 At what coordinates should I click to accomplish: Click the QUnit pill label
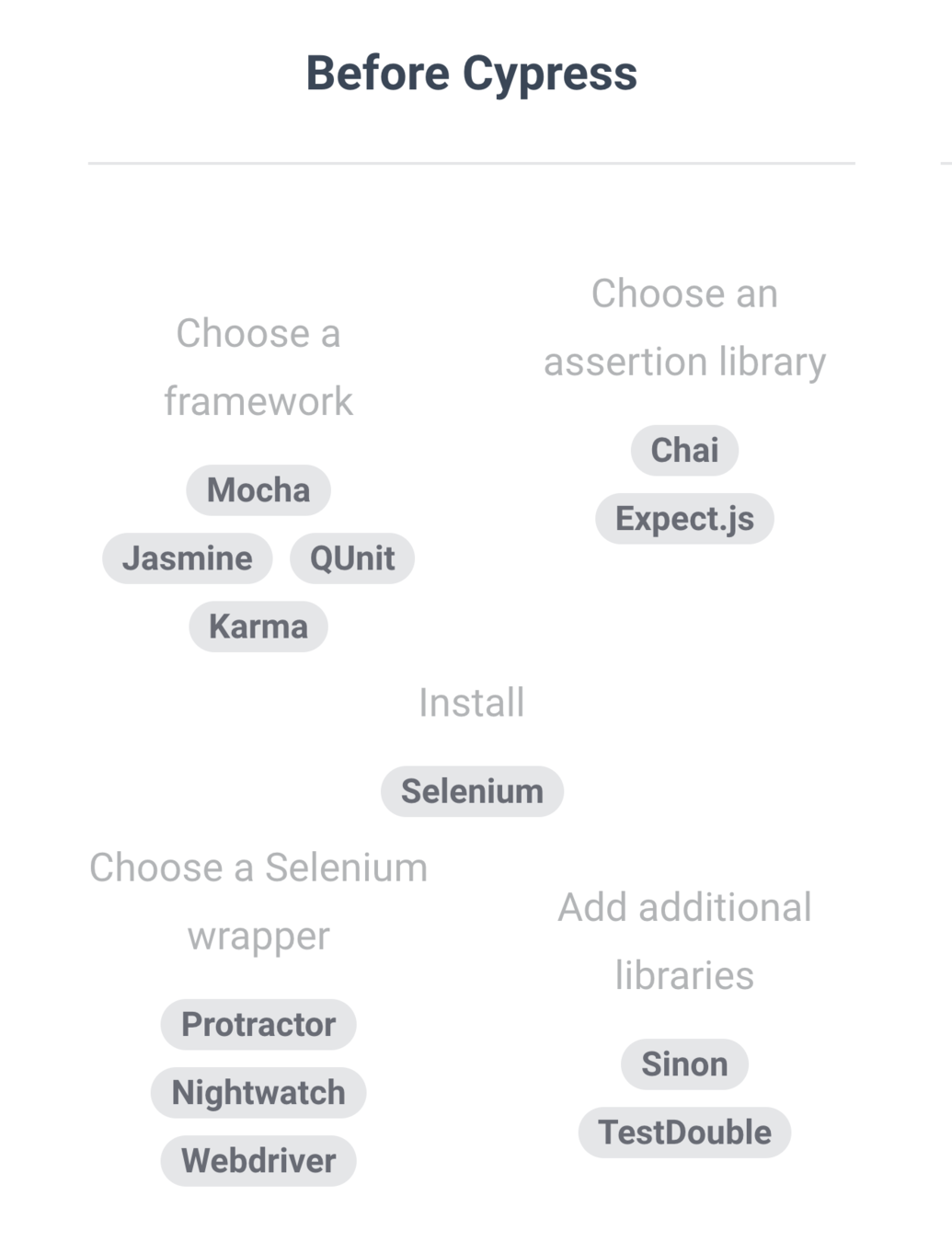(352, 558)
